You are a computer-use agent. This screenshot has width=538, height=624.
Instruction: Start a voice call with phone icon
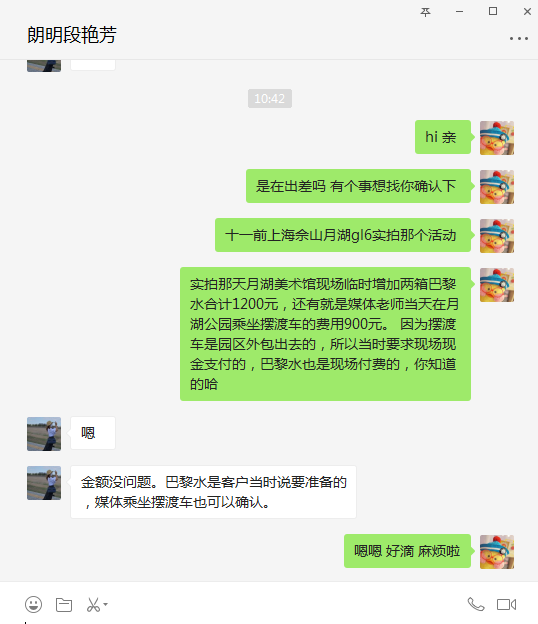(476, 604)
